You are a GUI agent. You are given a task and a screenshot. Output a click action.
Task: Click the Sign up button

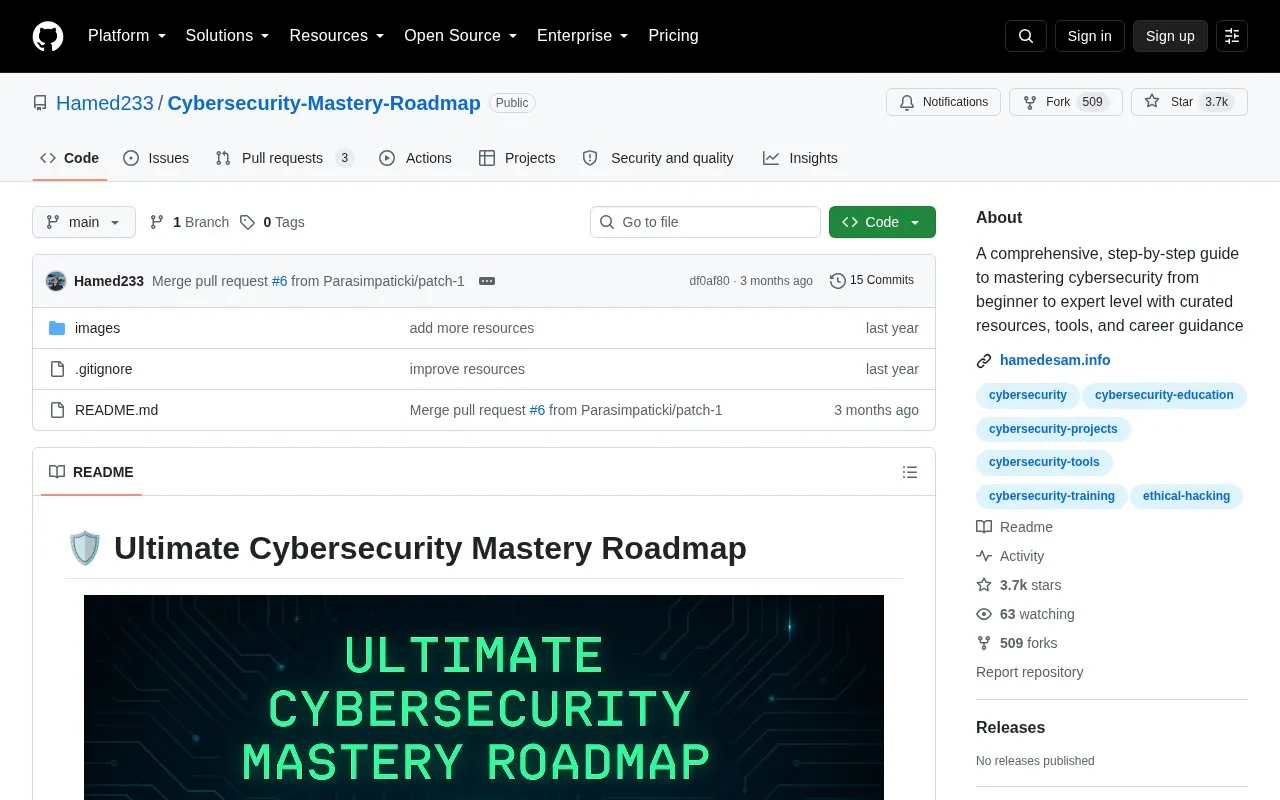pyautogui.click(x=1170, y=36)
